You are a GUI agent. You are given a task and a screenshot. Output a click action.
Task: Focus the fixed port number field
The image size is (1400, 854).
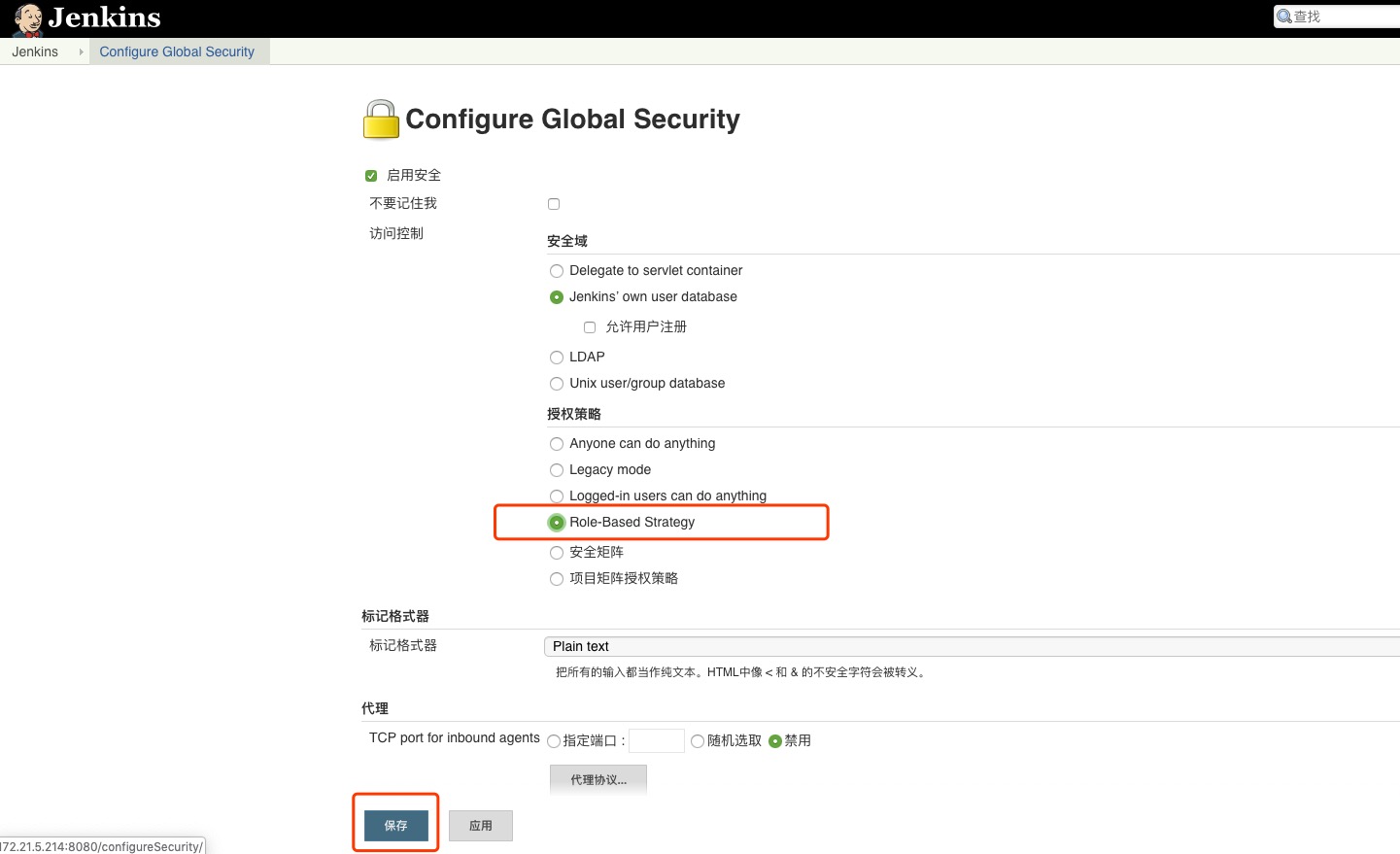657,740
